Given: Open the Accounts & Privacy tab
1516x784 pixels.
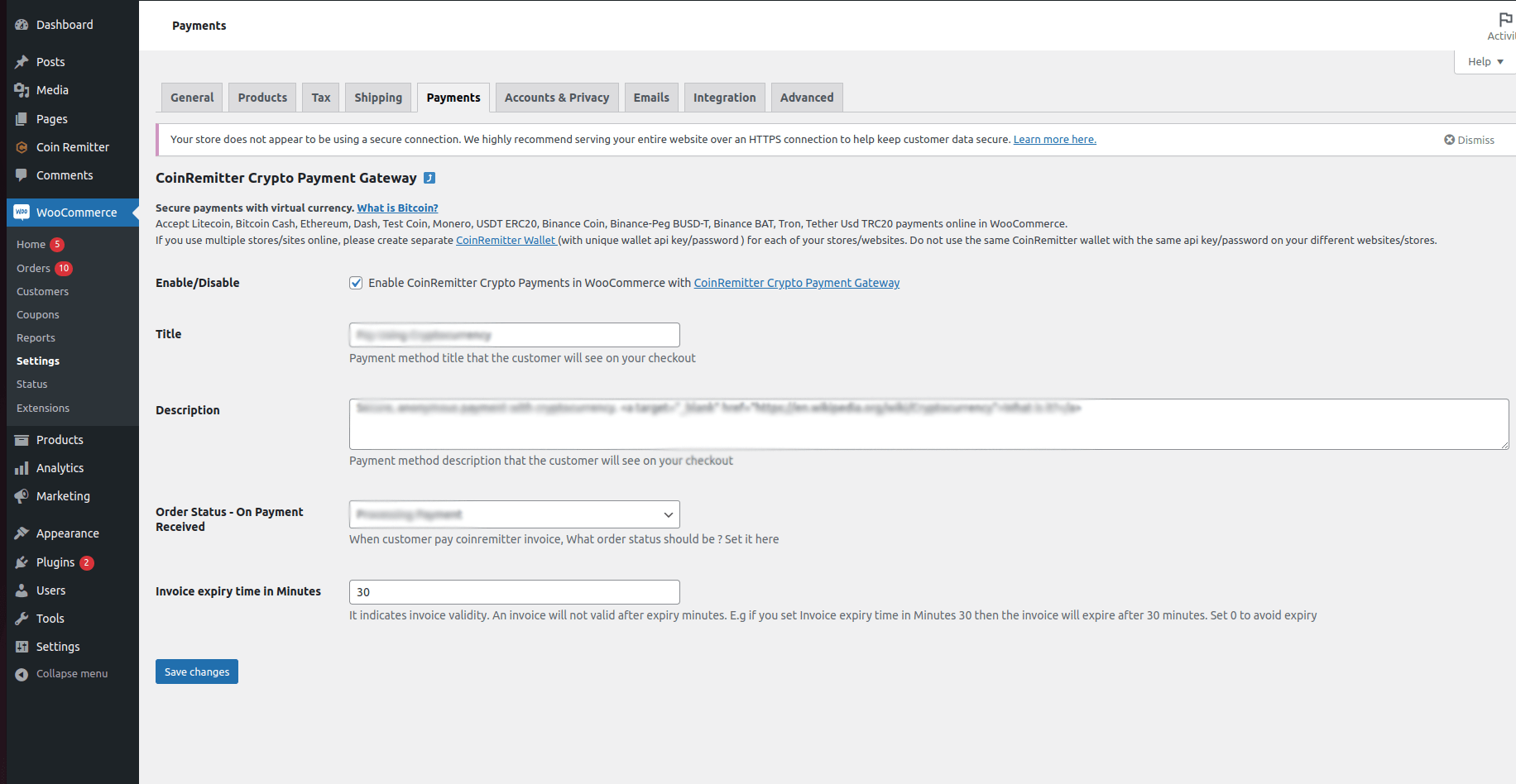Looking at the screenshot, I should tap(556, 97).
